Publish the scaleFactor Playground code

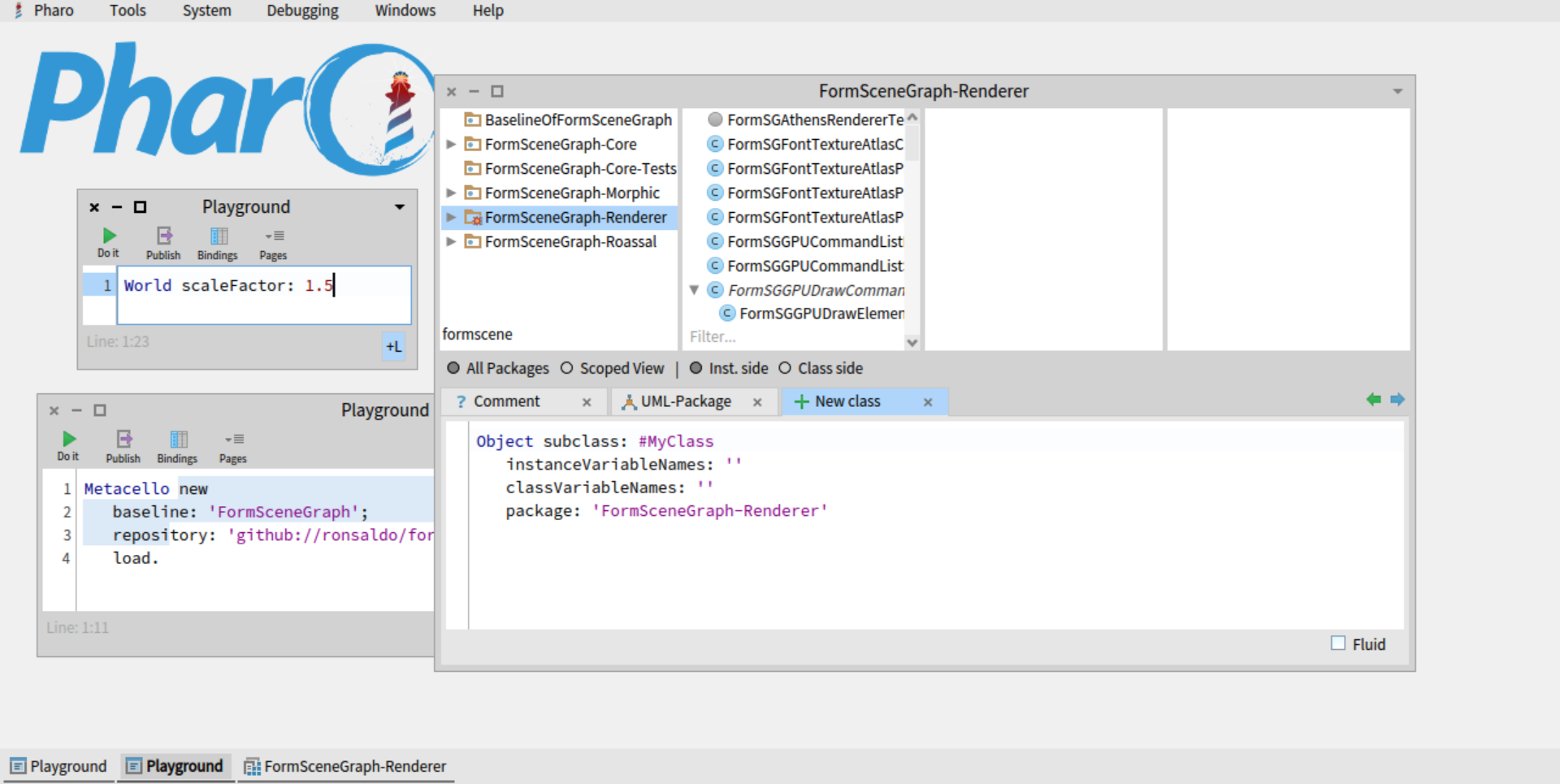click(163, 243)
